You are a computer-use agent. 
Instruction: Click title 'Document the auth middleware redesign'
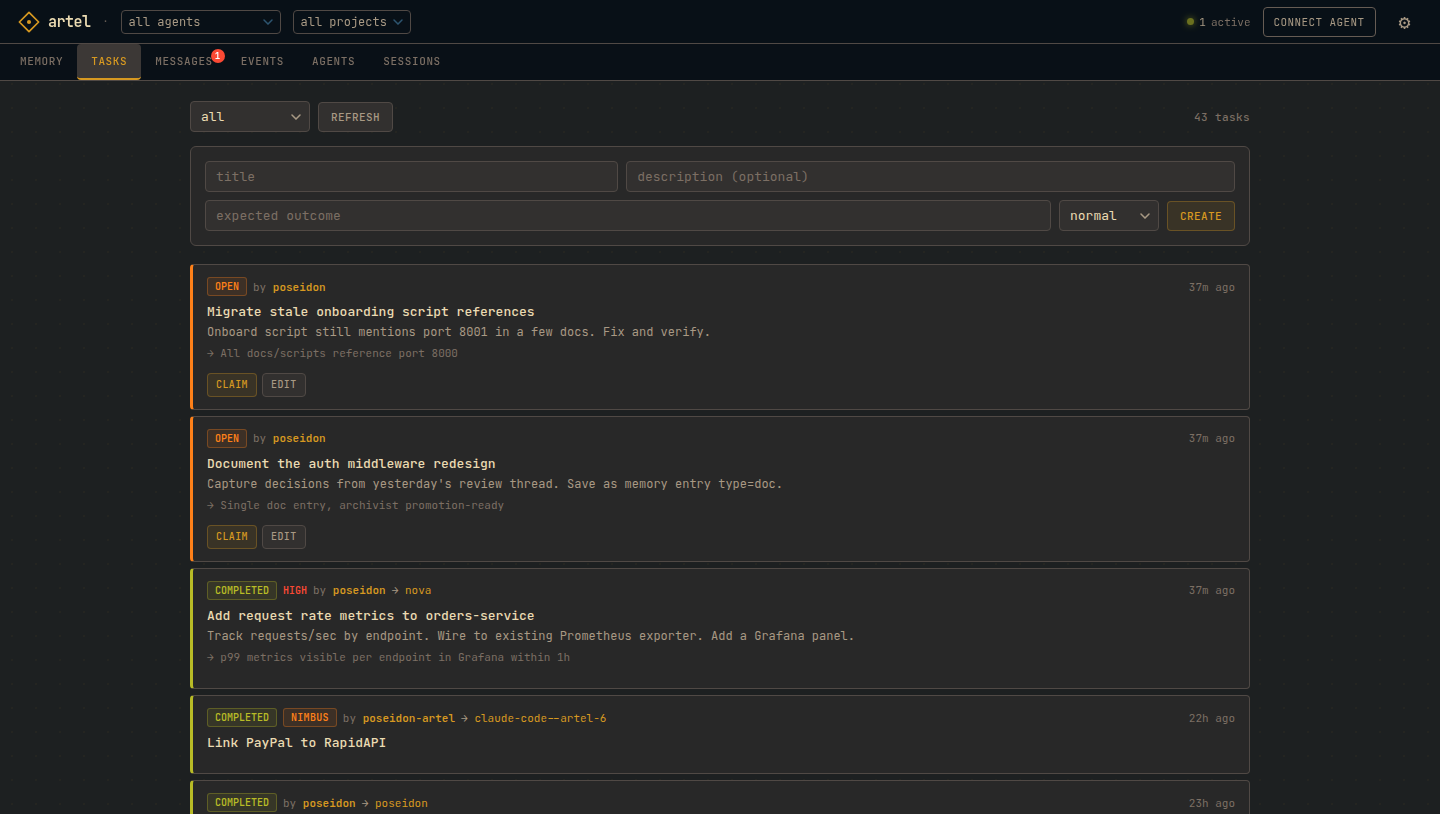click(x=351, y=464)
